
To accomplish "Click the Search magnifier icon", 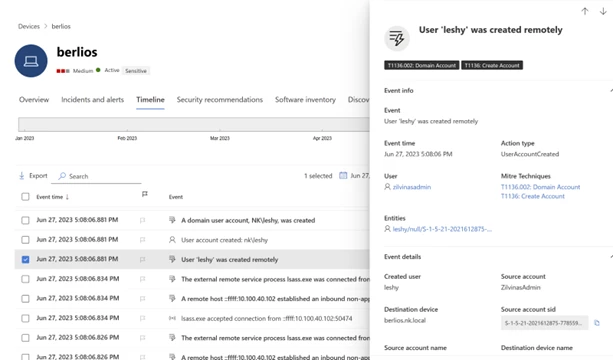I will coord(62,176).
